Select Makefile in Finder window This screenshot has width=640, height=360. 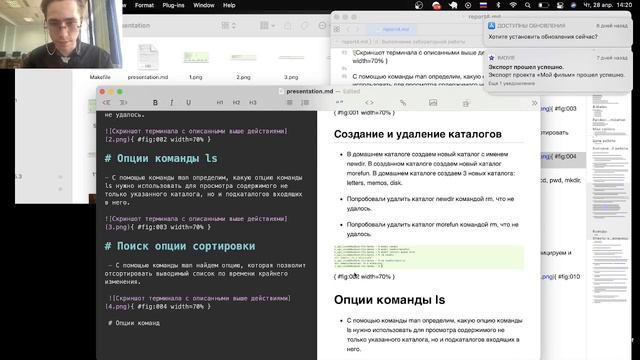click(100, 77)
